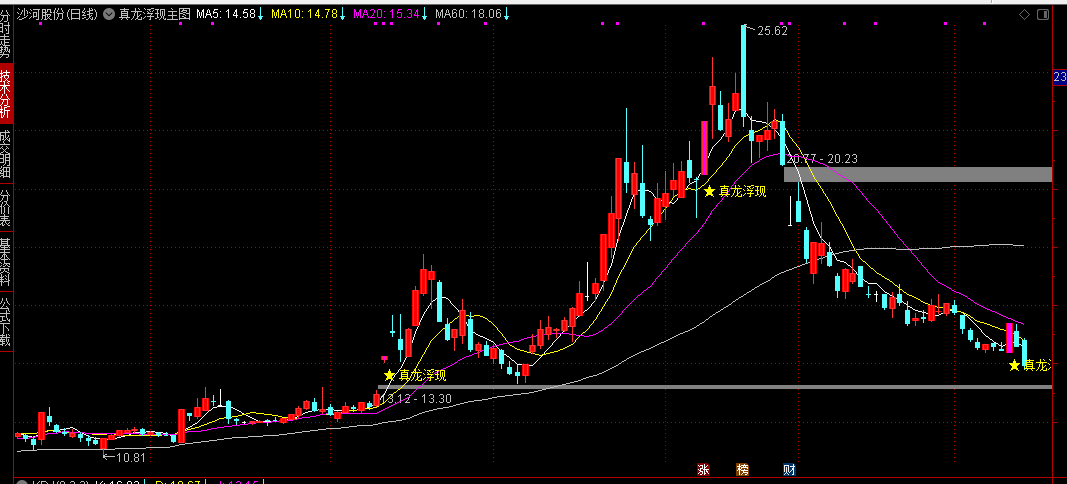Click the star marker at the latest candle
The width and height of the screenshot is (1067, 484).
point(1014,366)
